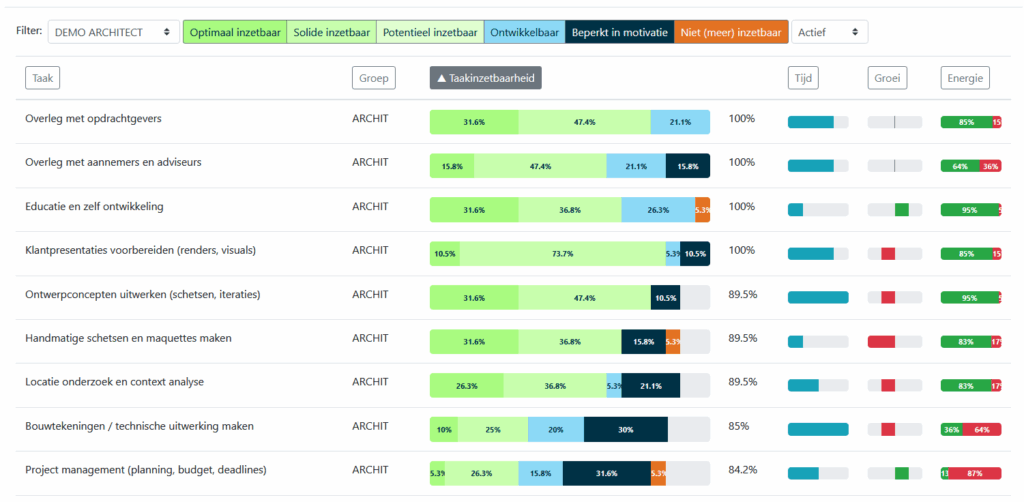Sort by the Energie column
This screenshot has width=1024, height=502.
(965, 78)
